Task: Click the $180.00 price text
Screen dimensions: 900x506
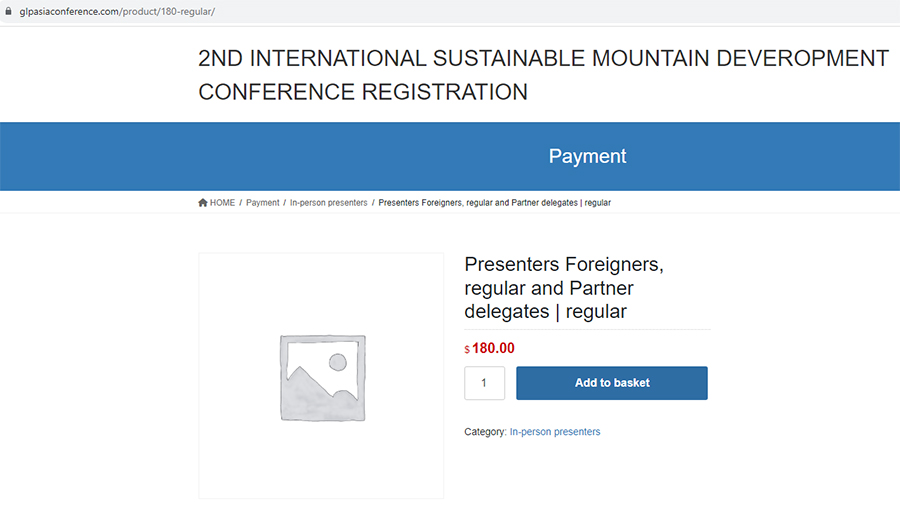Action: tap(490, 348)
